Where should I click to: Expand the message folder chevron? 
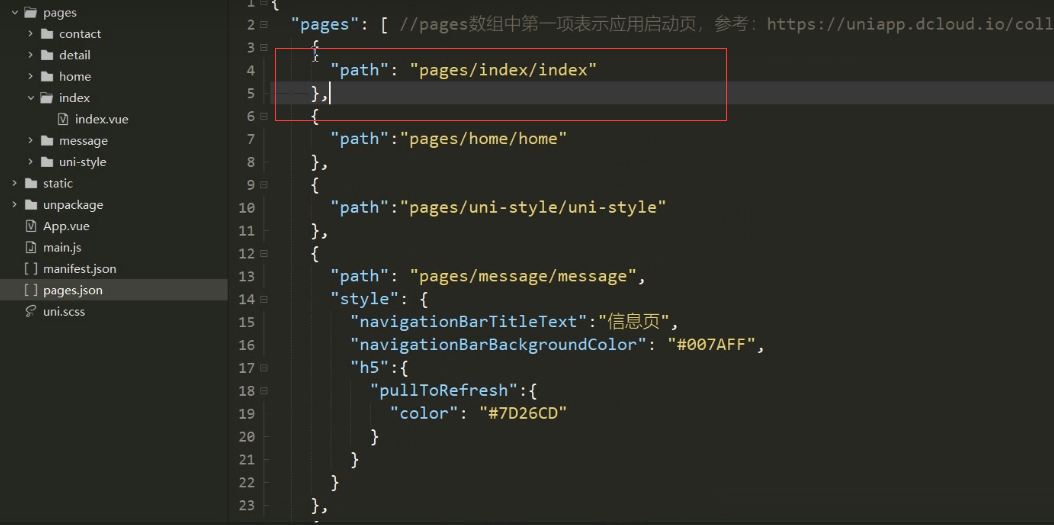(31, 140)
